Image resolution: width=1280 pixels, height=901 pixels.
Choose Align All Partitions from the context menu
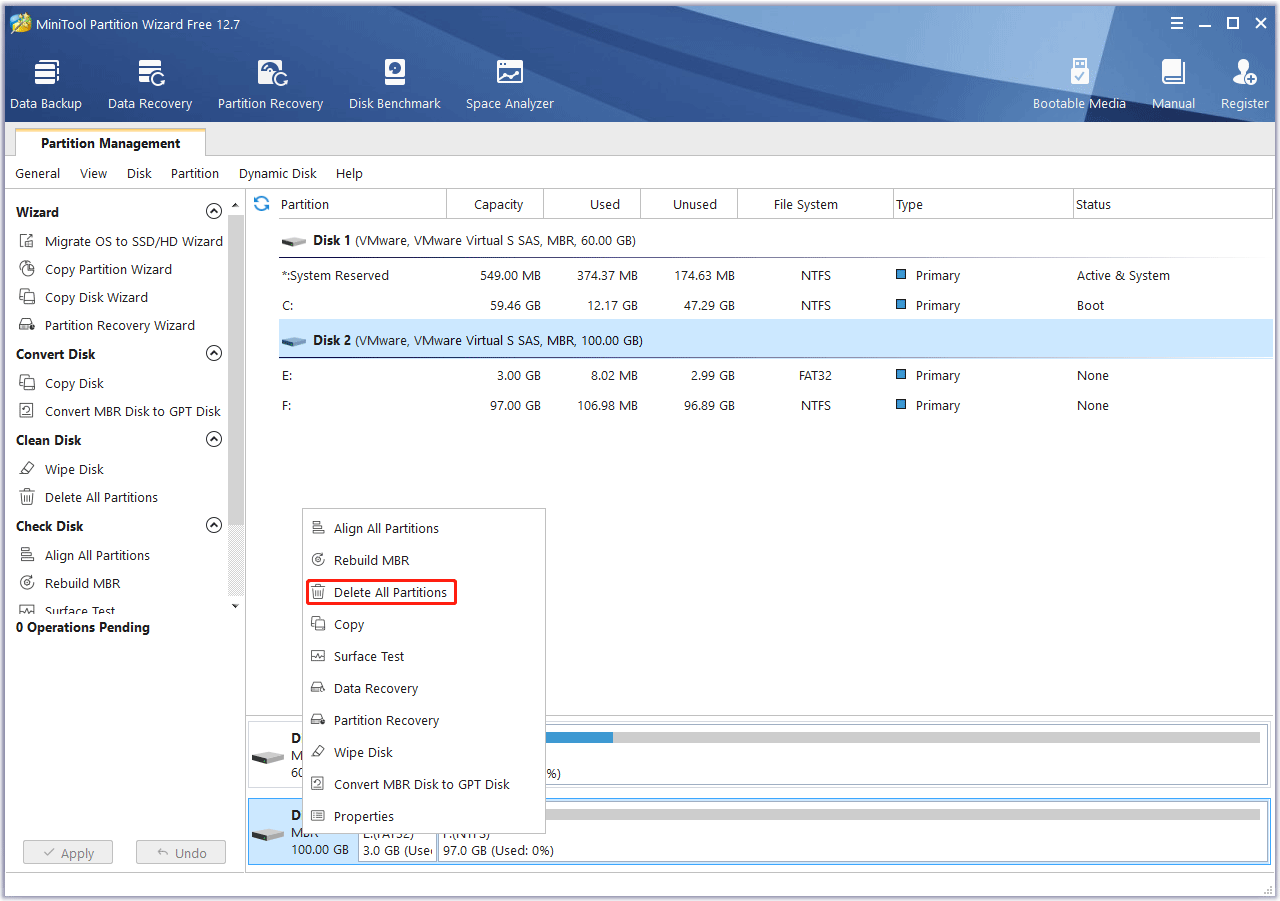[x=424, y=528]
